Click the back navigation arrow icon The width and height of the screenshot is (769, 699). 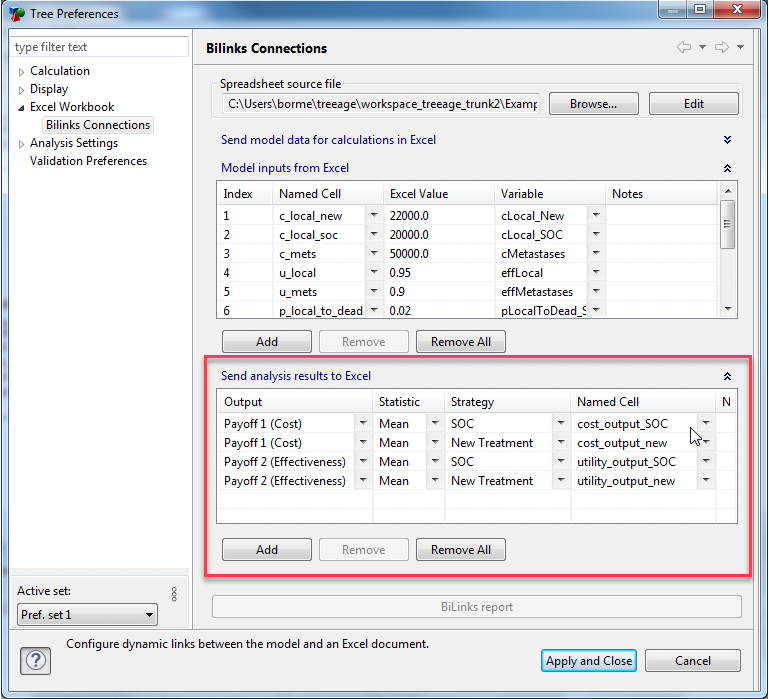684,47
